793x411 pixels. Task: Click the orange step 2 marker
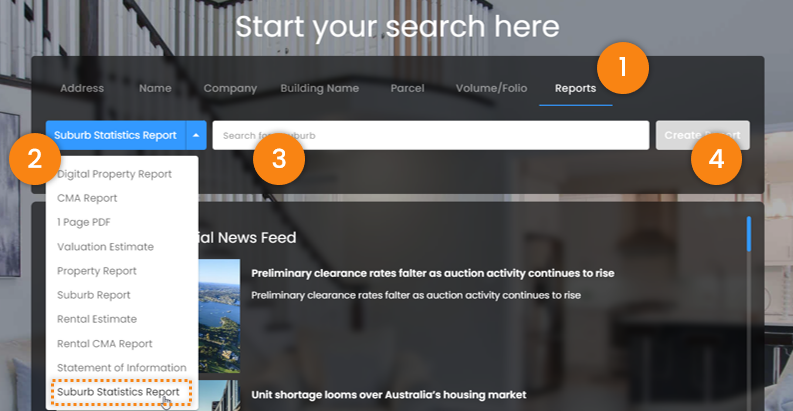click(x=34, y=159)
